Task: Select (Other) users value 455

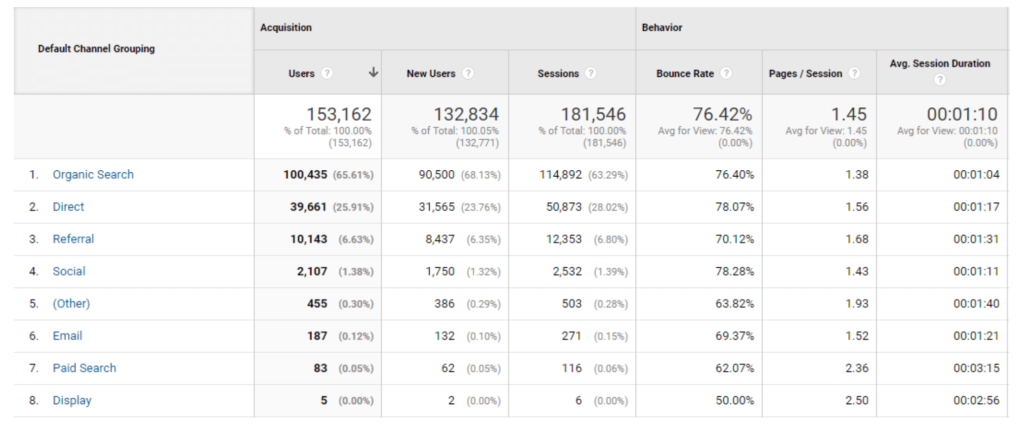Action: 317,304
